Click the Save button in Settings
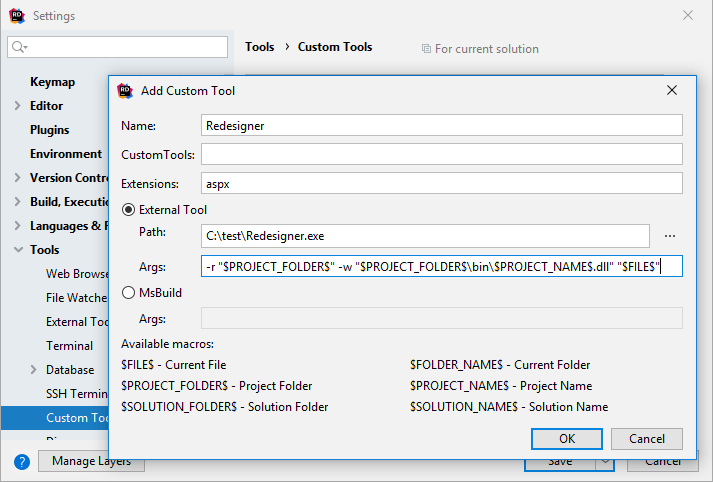Viewport: 713px width, 482px height. pos(560,462)
